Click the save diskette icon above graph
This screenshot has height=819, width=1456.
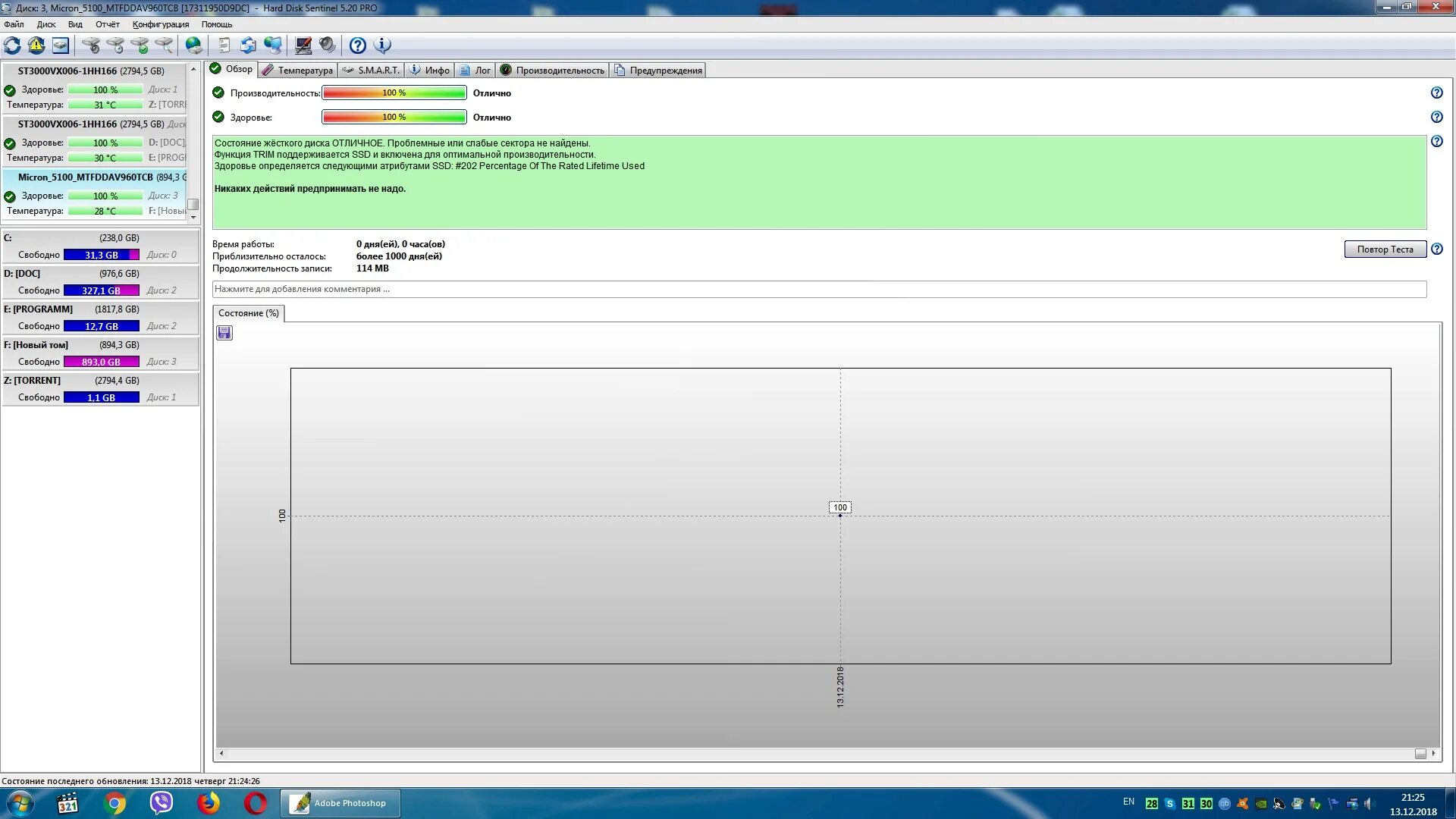pyautogui.click(x=224, y=333)
